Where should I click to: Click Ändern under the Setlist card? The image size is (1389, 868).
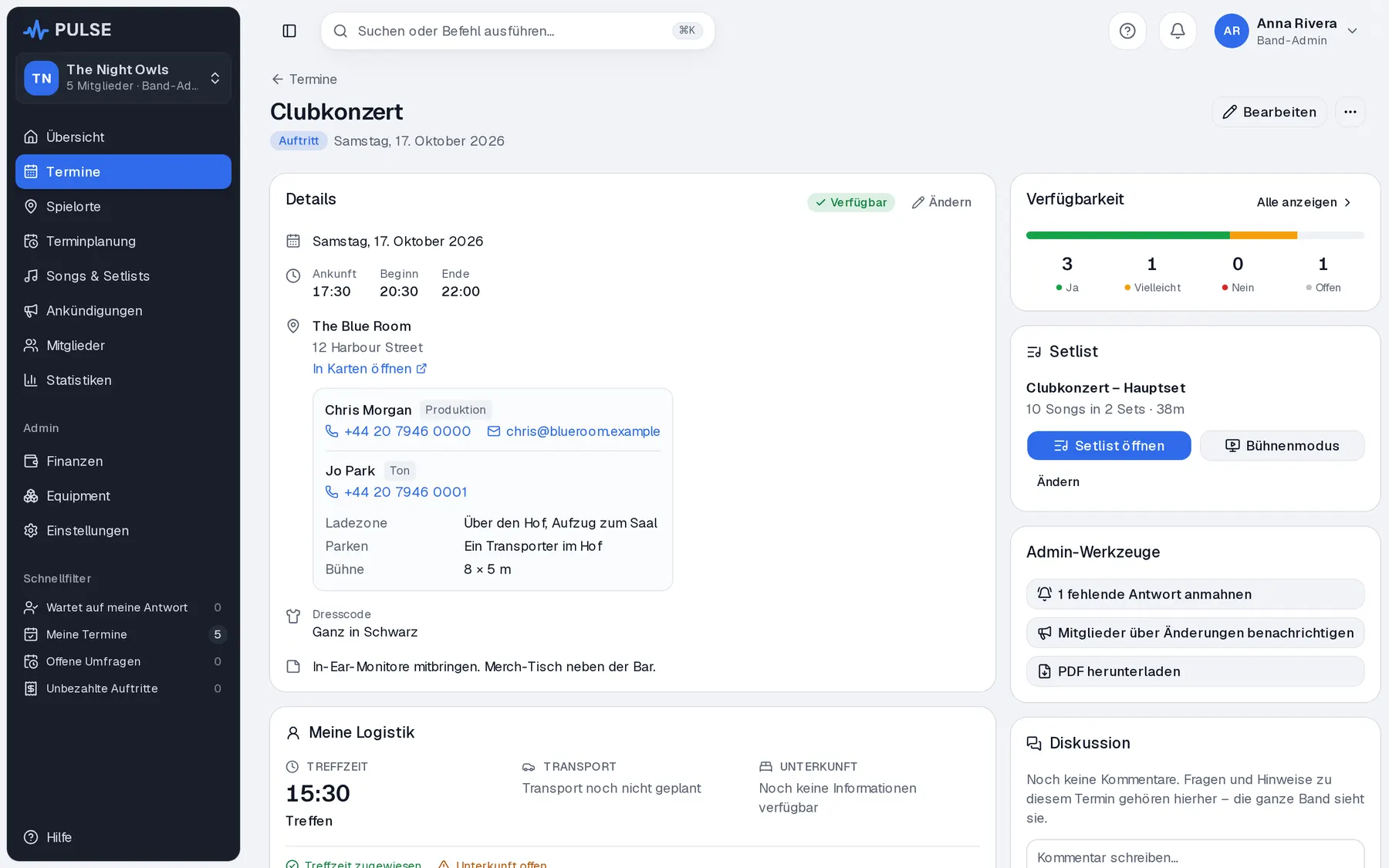pos(1058,481)
